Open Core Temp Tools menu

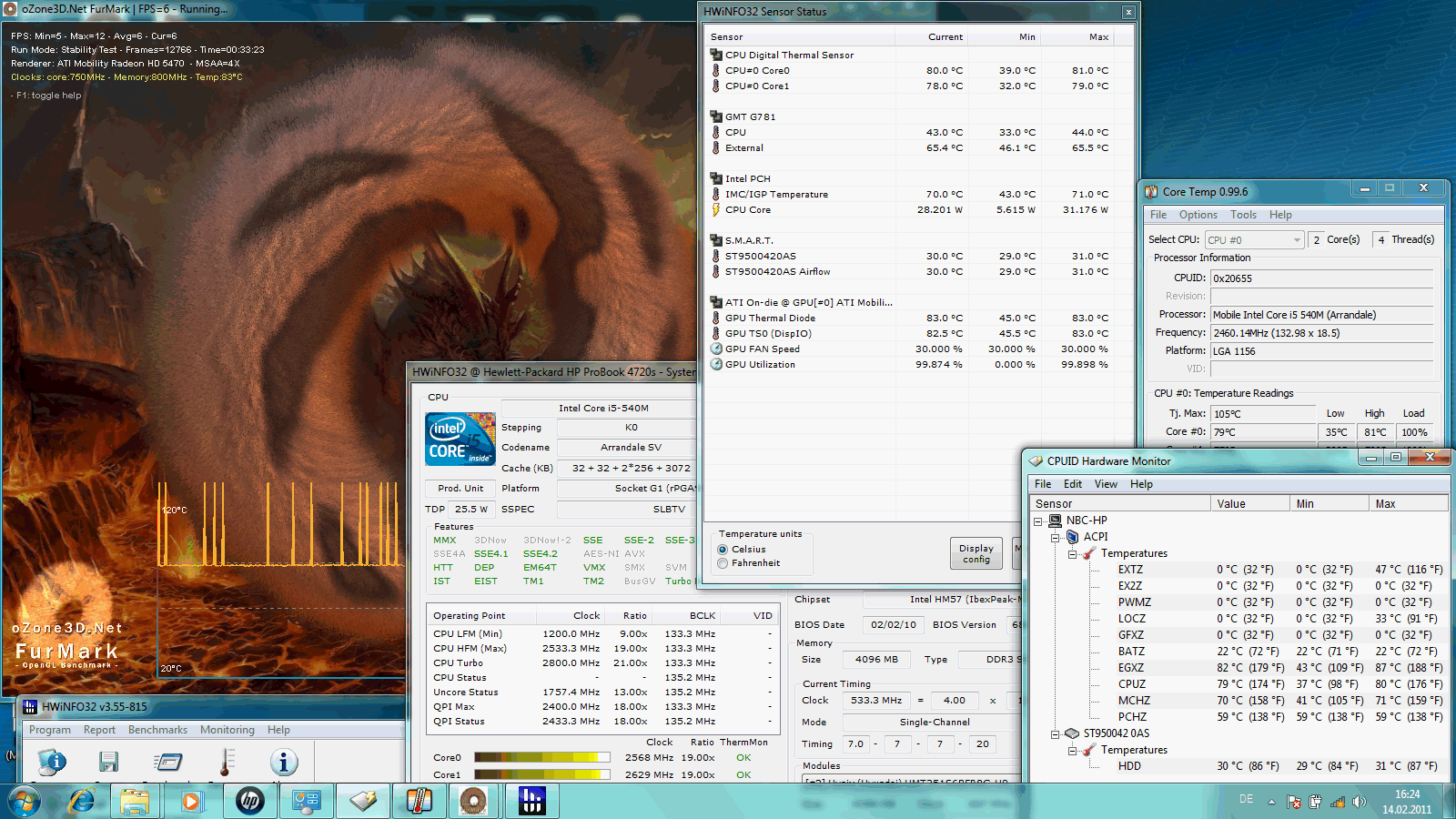(x=1243, y=215)
